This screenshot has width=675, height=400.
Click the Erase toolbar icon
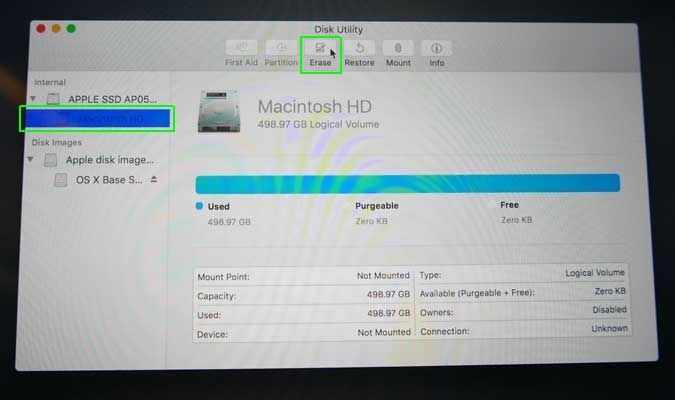click(320, 48)
